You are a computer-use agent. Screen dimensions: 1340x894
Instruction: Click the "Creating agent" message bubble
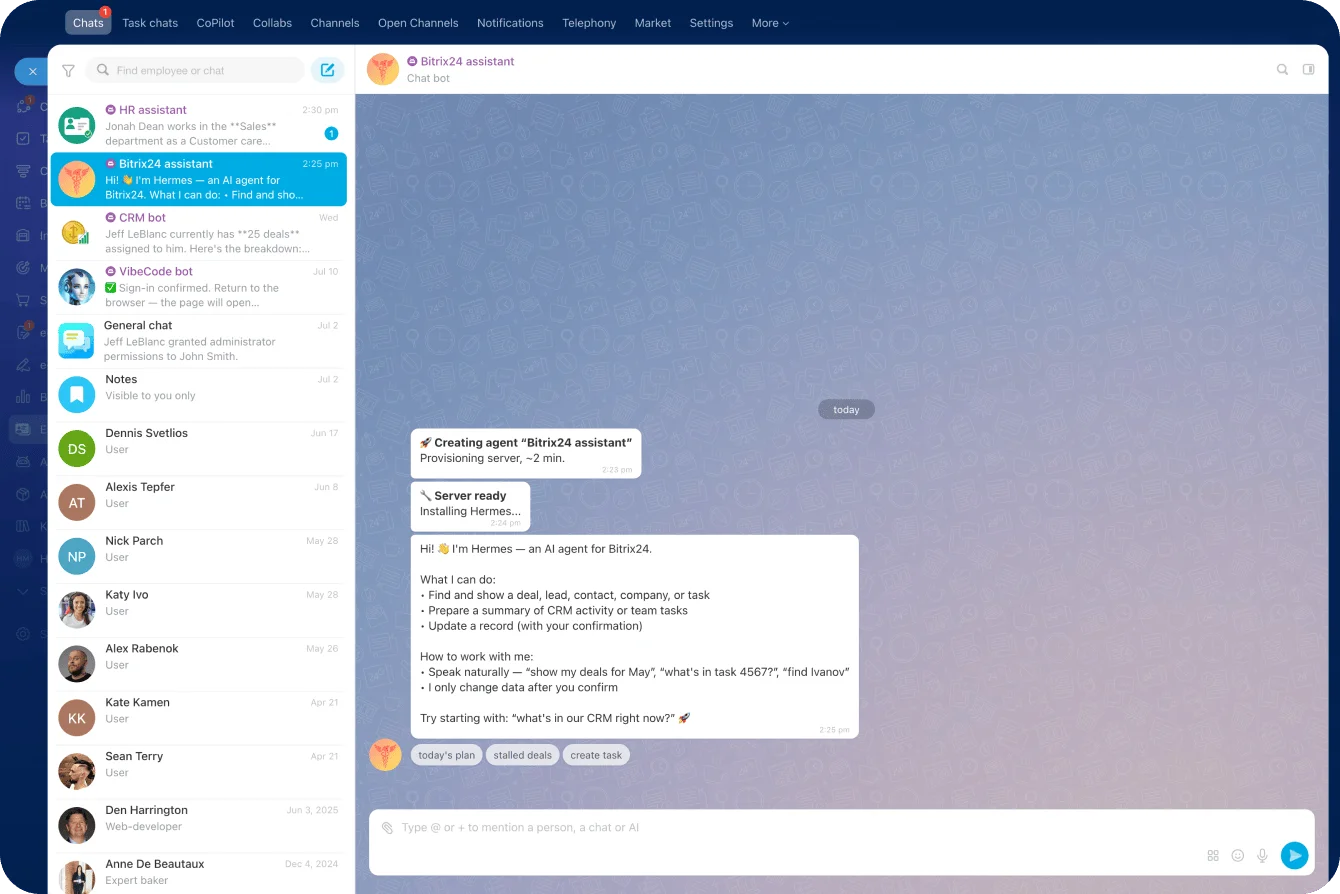[526, 454]
